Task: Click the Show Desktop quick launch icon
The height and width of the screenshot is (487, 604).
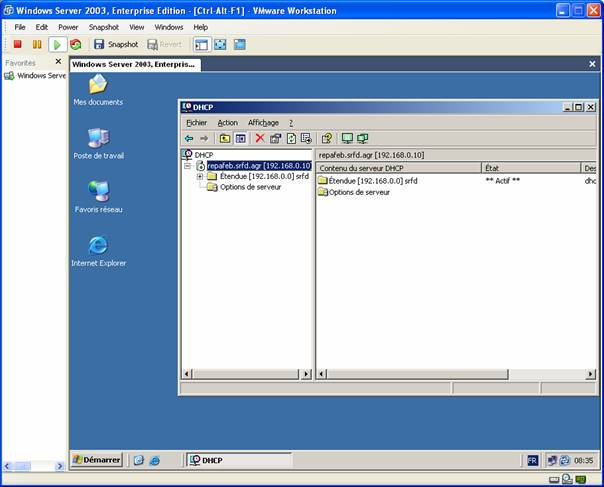Action: [139, 460]
